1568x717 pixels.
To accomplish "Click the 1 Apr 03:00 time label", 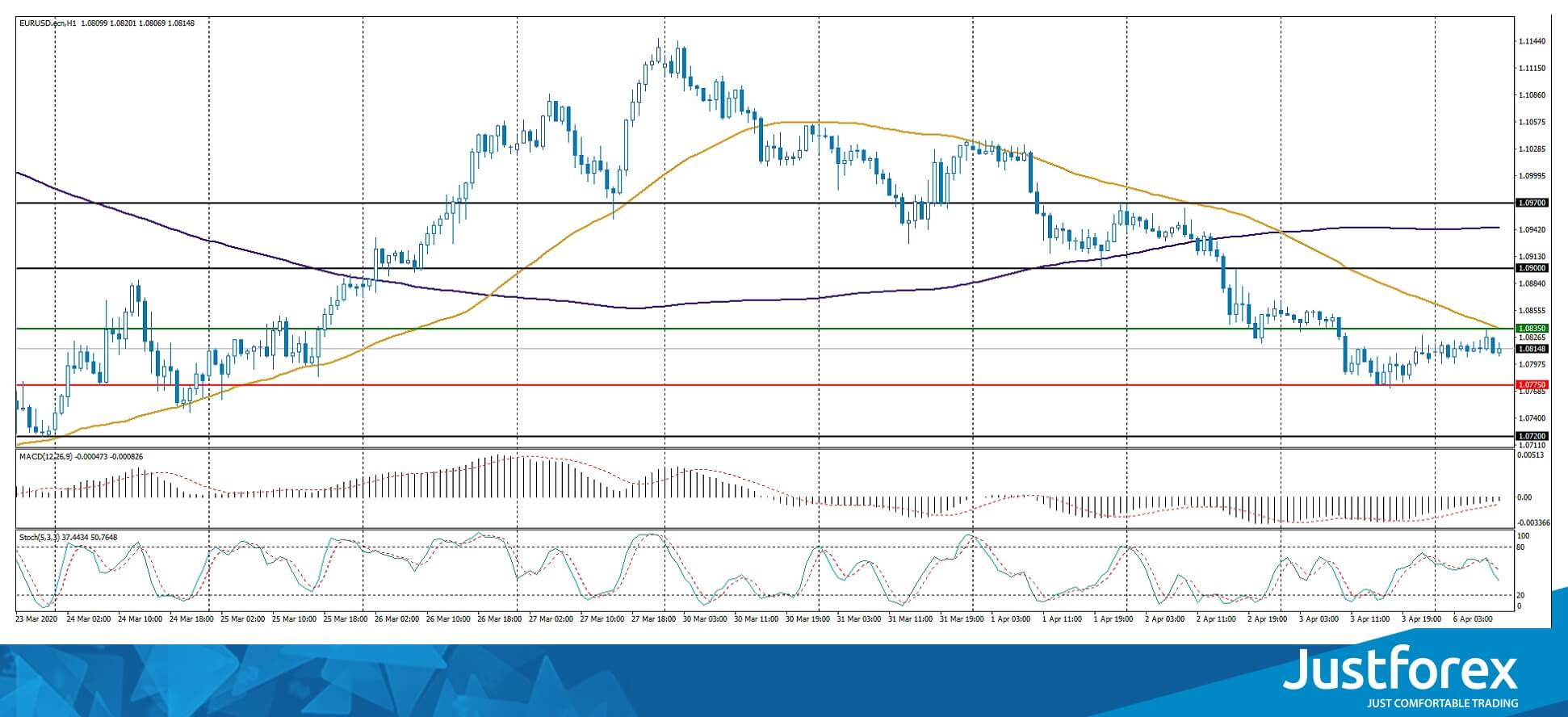I will click(1011, 619).
